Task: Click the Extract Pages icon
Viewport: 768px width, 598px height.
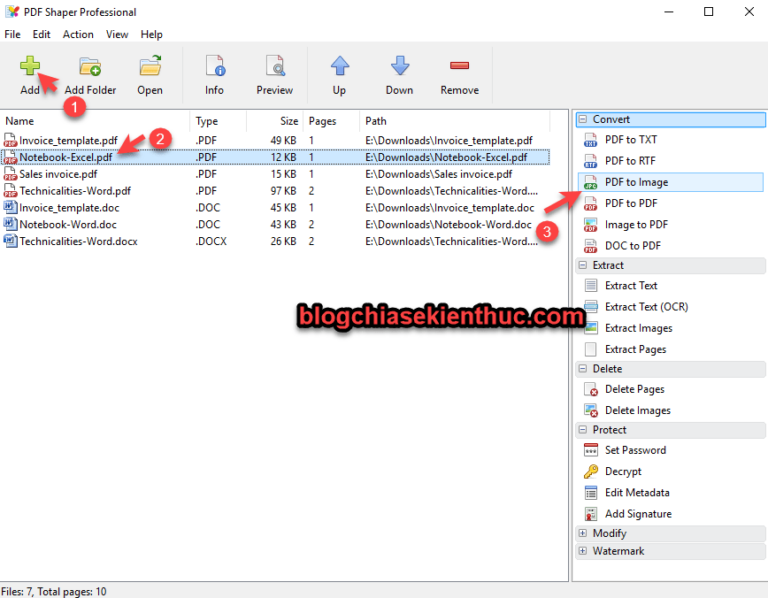Action: point(591,349)
